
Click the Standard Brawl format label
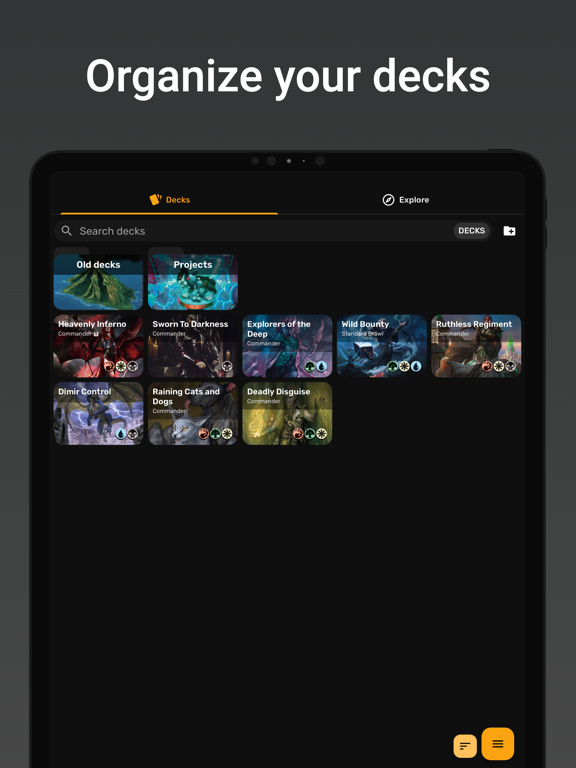pyautogui.click(x=362, y=334)
